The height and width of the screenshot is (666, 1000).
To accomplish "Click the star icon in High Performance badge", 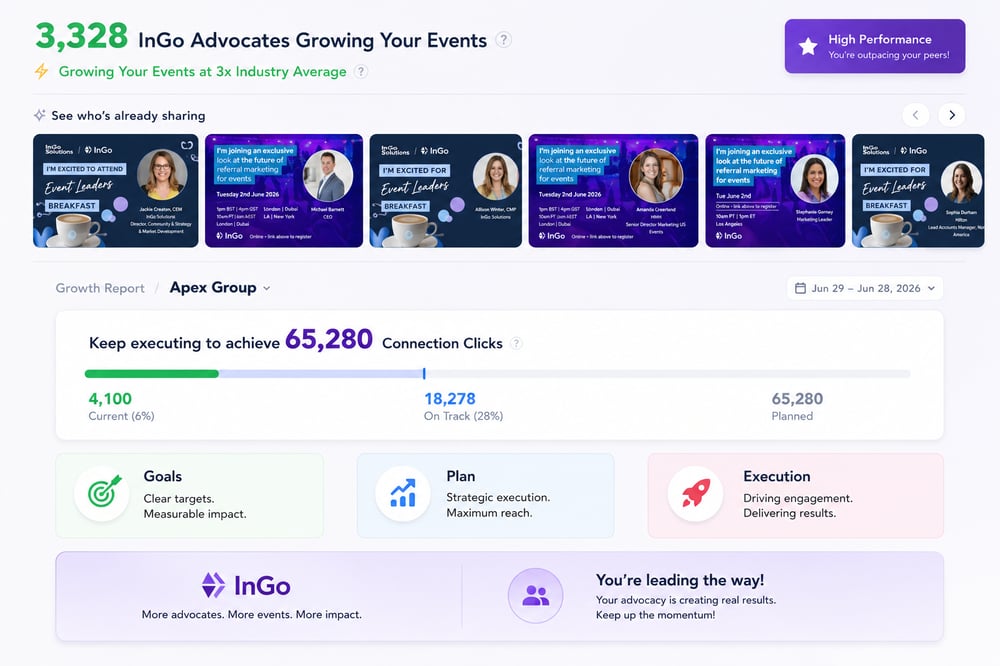I will [x=808, y=47].
